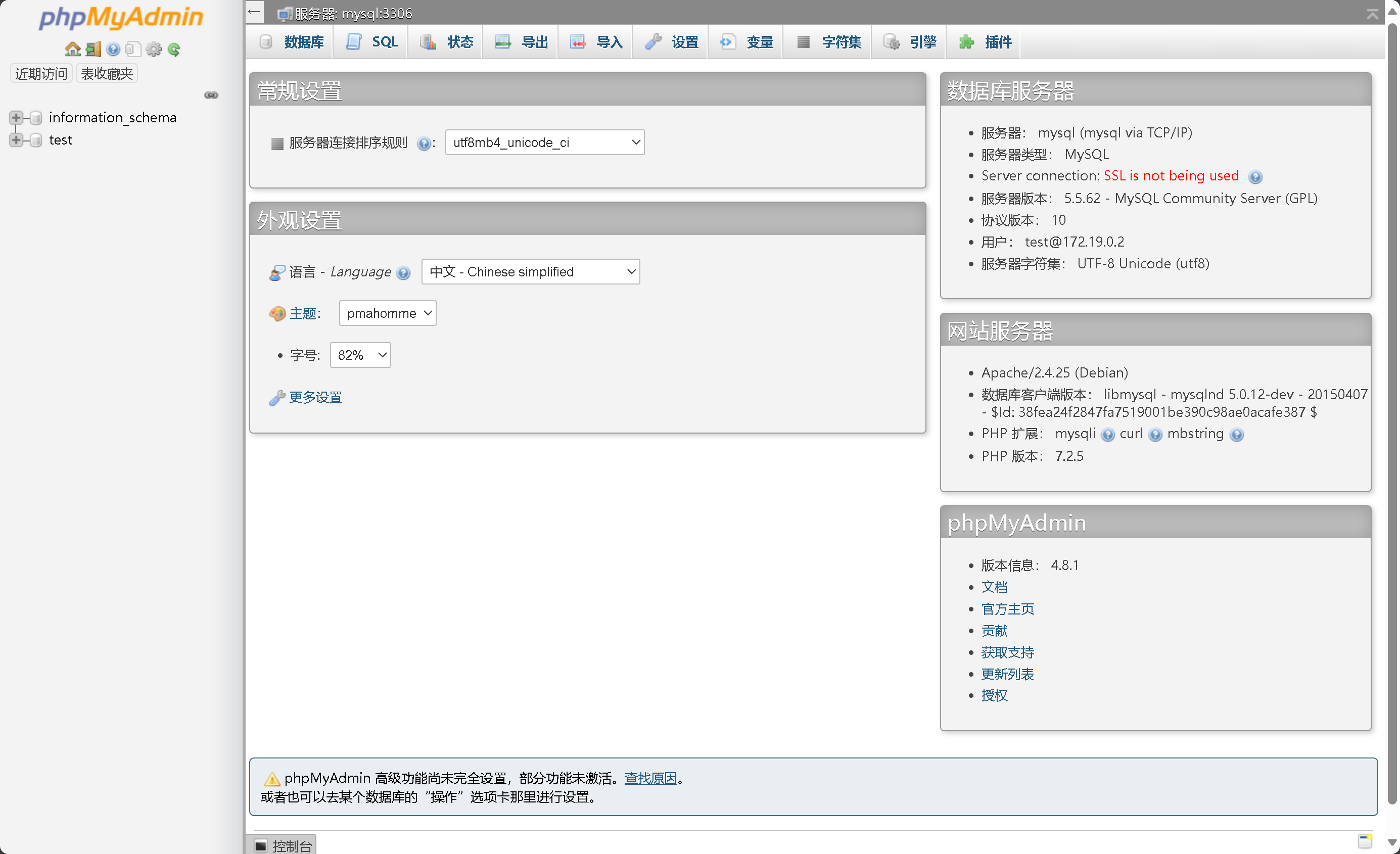Open phpMyAdmin documentation icon in sidebar
Screen dimensions: 1400x854
click(x=113, y=50)
